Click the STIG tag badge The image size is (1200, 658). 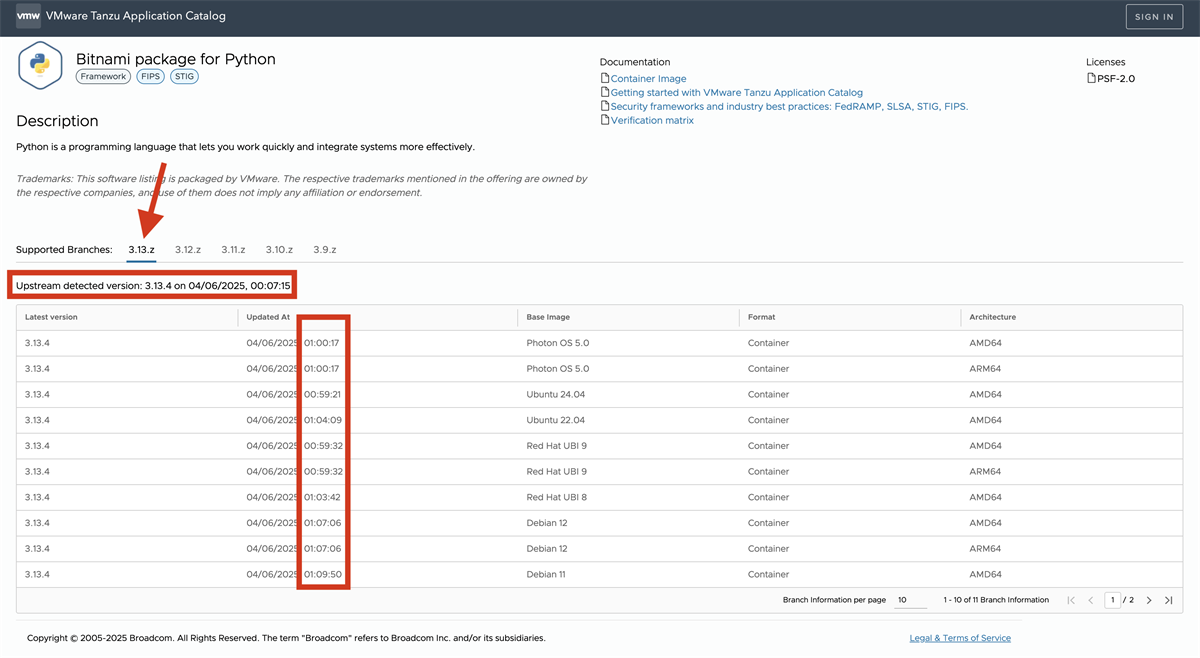pos(184,77)
